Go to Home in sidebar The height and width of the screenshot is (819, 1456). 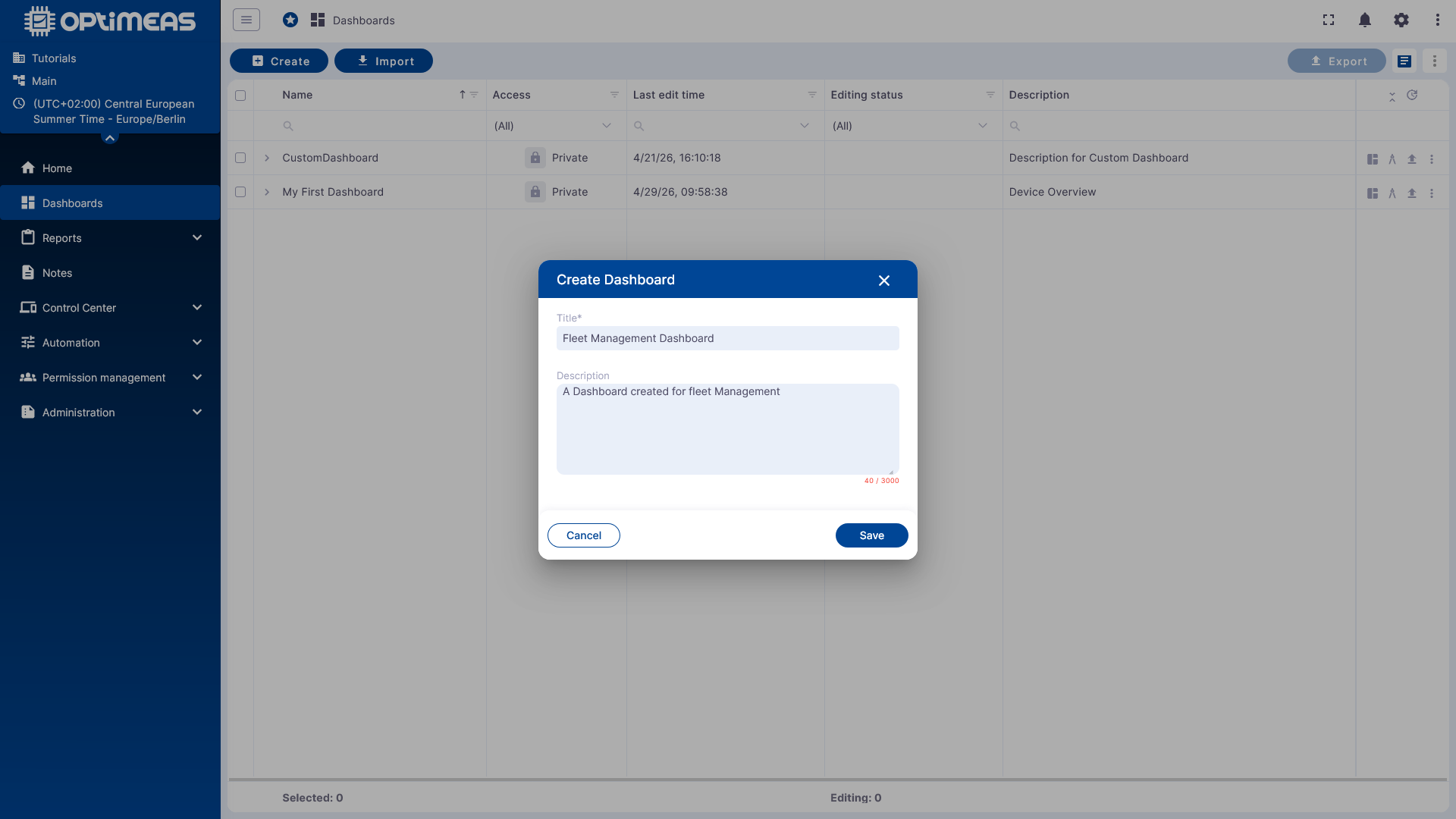click(110, 168)
